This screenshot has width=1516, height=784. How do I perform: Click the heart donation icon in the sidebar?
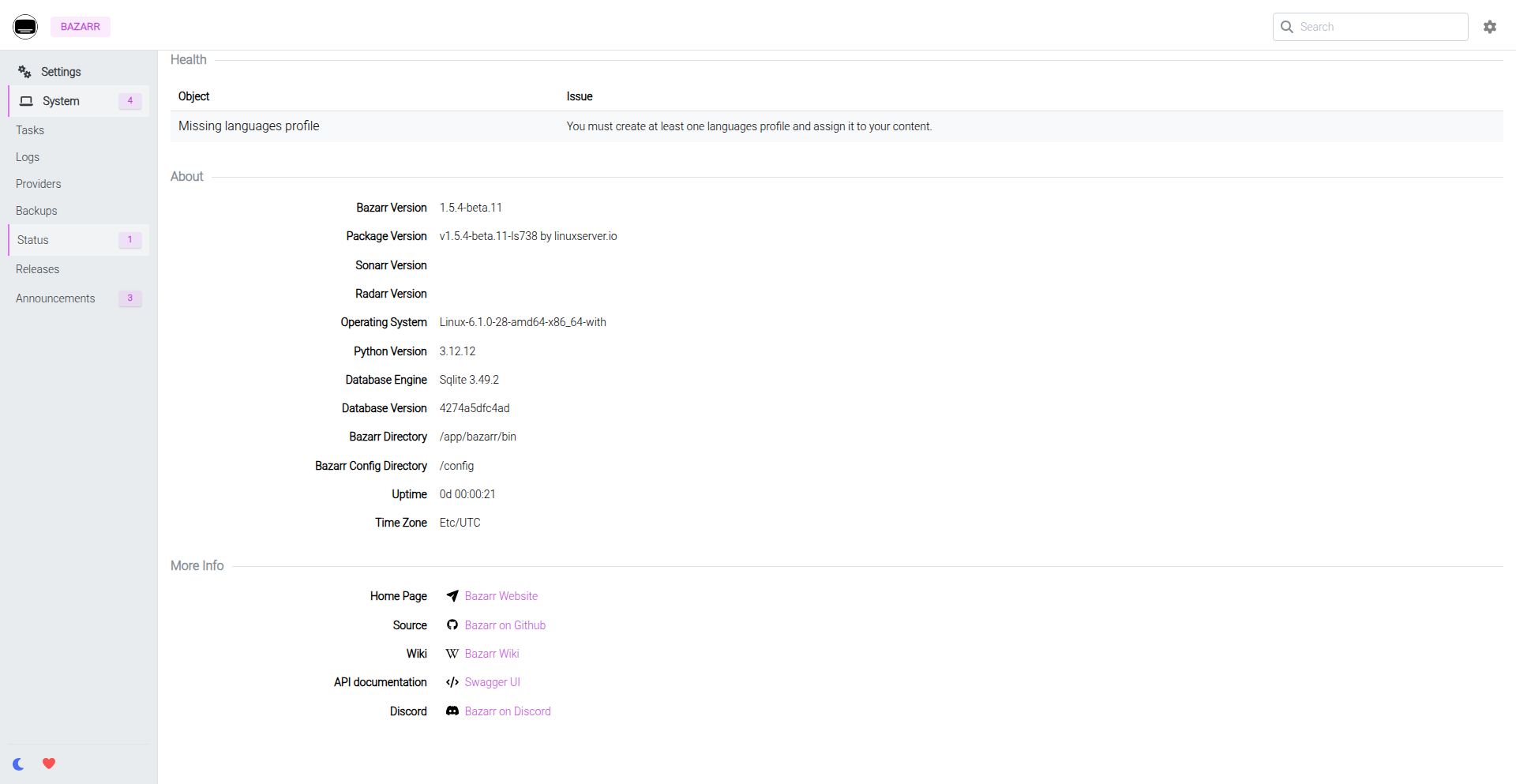point(49,763)
